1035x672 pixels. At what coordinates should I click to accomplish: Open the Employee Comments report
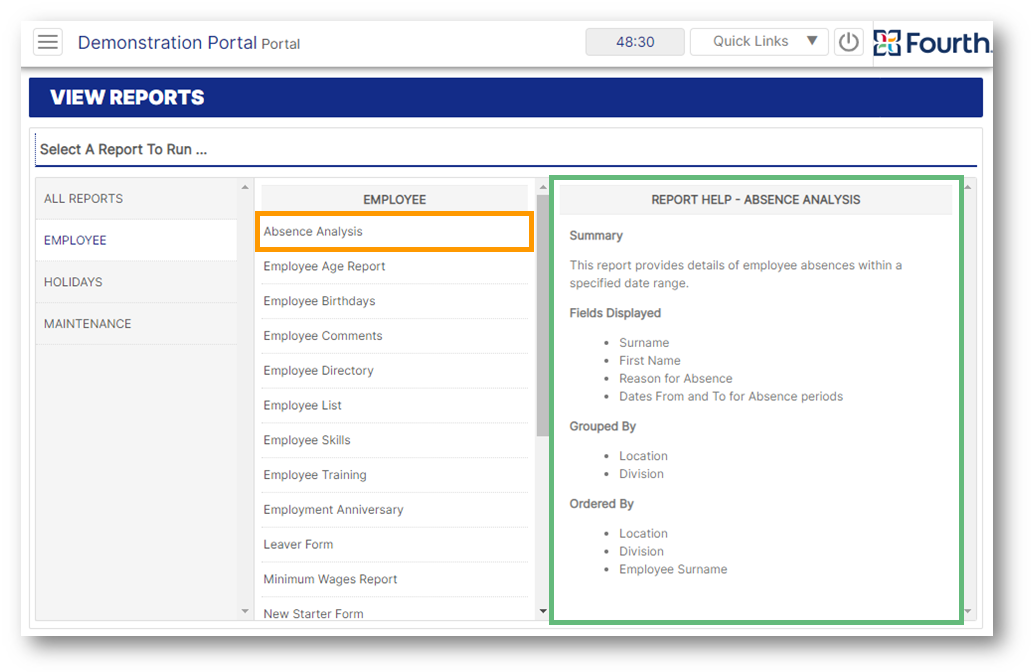[x=394, y=336]
